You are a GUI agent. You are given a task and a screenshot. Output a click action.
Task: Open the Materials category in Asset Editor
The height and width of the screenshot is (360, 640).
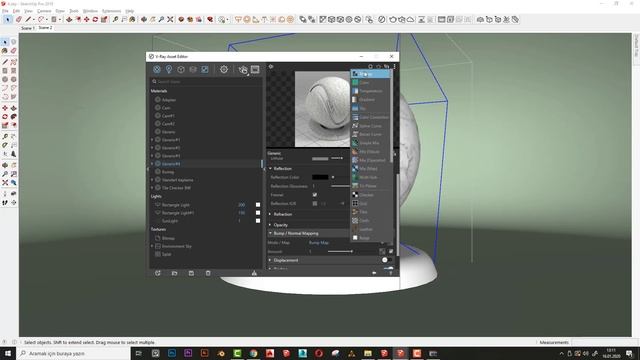pos(157,69)
